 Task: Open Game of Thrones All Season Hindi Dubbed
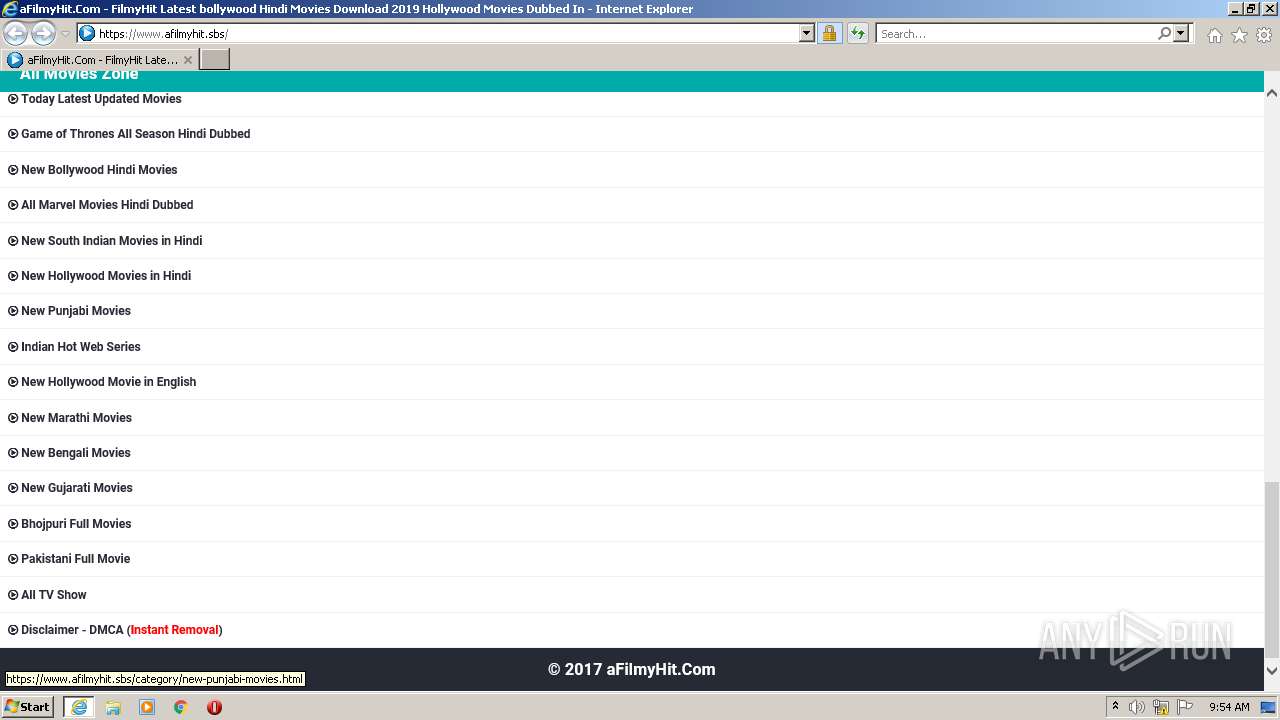tap(135, 134)
